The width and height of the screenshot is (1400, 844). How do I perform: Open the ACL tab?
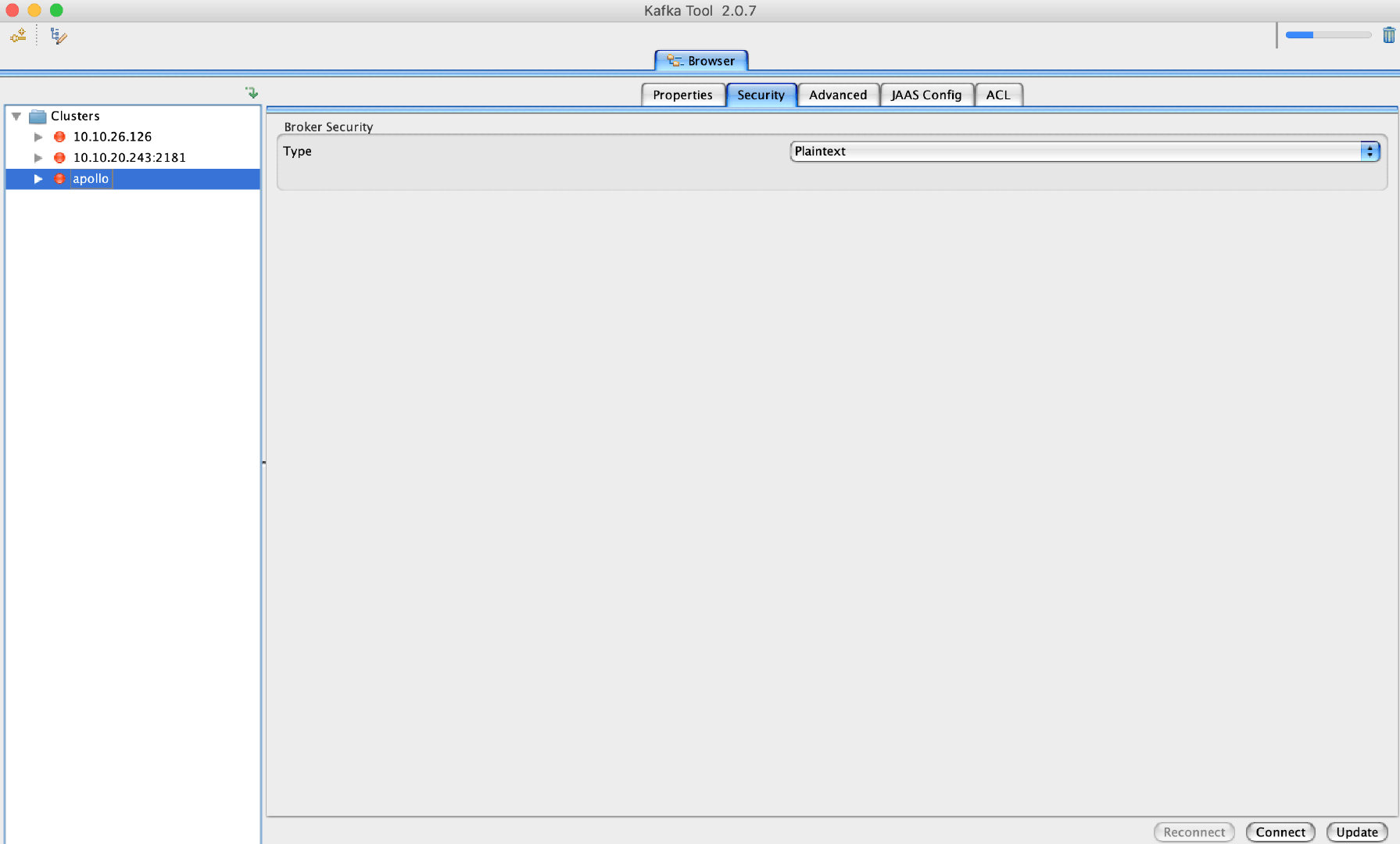(998, 95)
